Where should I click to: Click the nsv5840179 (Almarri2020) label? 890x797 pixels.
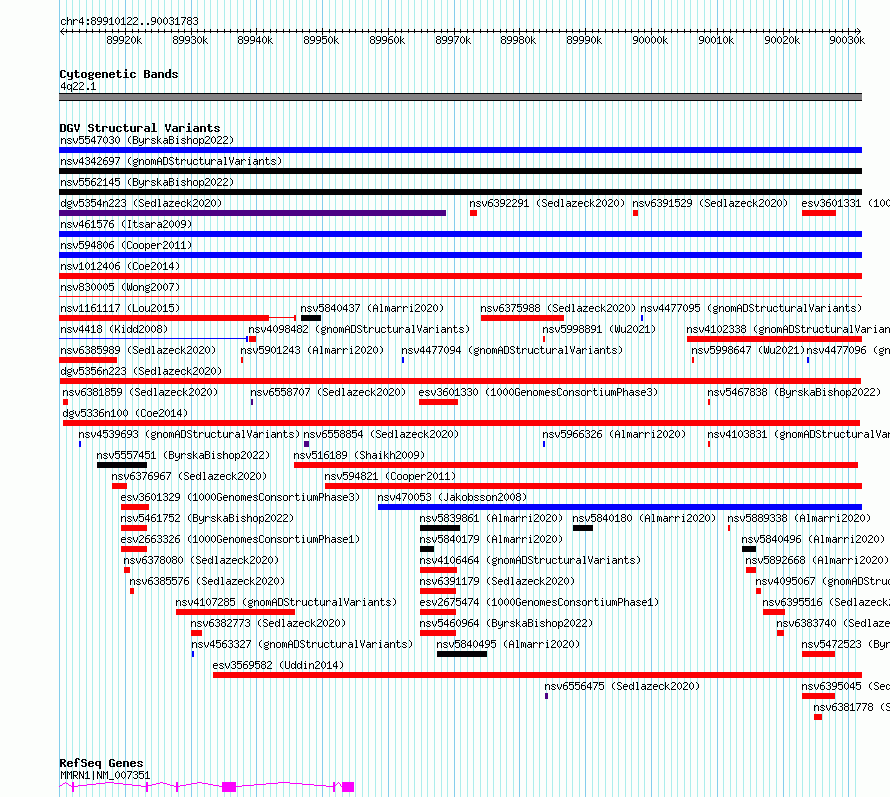pyautogui.click(x=492, y=539)
